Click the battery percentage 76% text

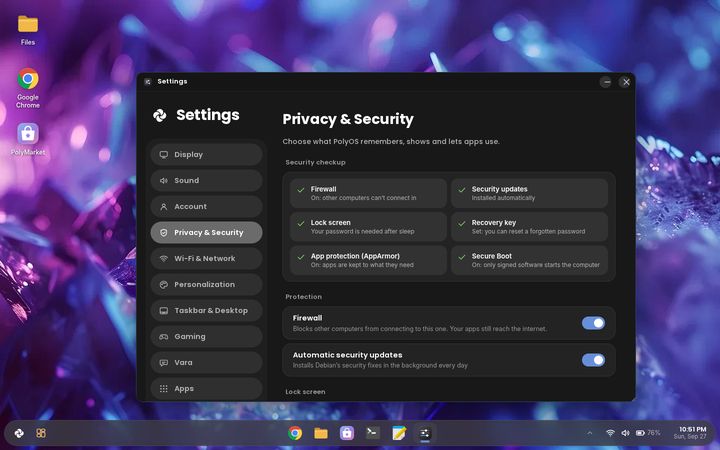[x=654, y=433]
